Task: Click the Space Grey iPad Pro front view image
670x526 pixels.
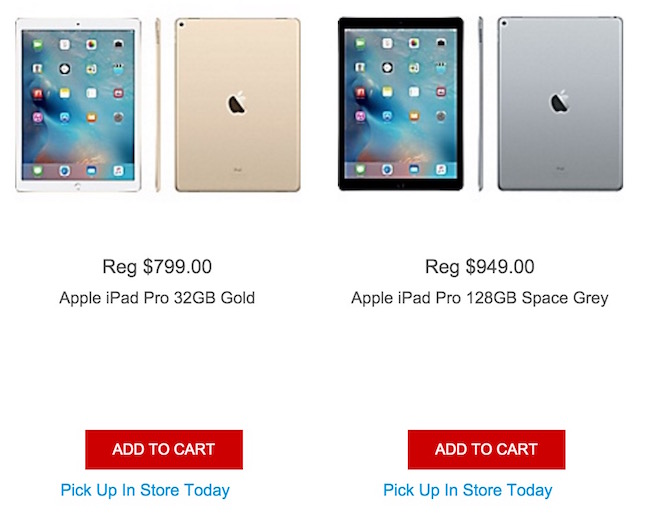Action: [401, 104]
